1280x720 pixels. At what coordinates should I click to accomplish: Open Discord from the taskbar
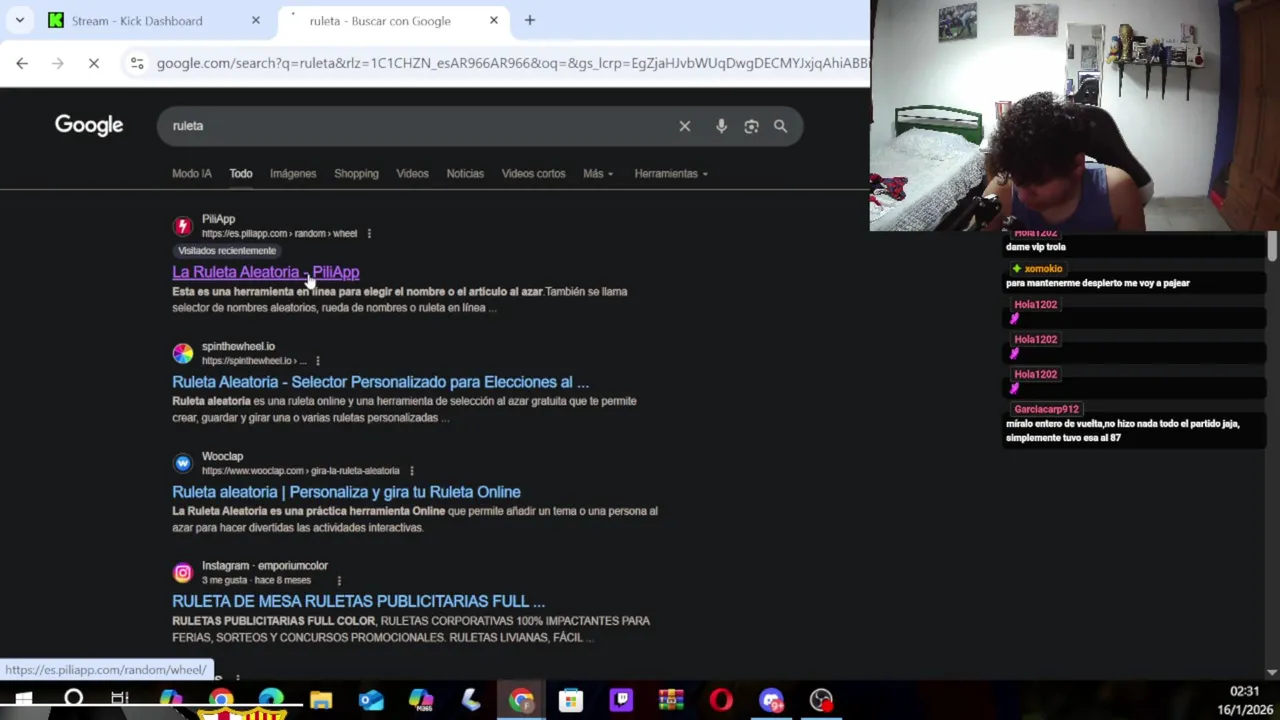click(771, 699)
